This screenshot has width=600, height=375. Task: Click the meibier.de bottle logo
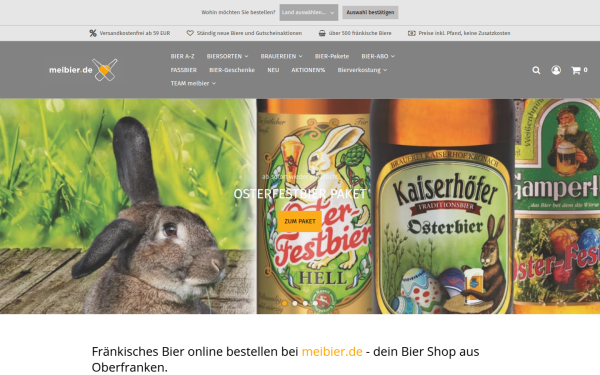click(x=83, y=70)
